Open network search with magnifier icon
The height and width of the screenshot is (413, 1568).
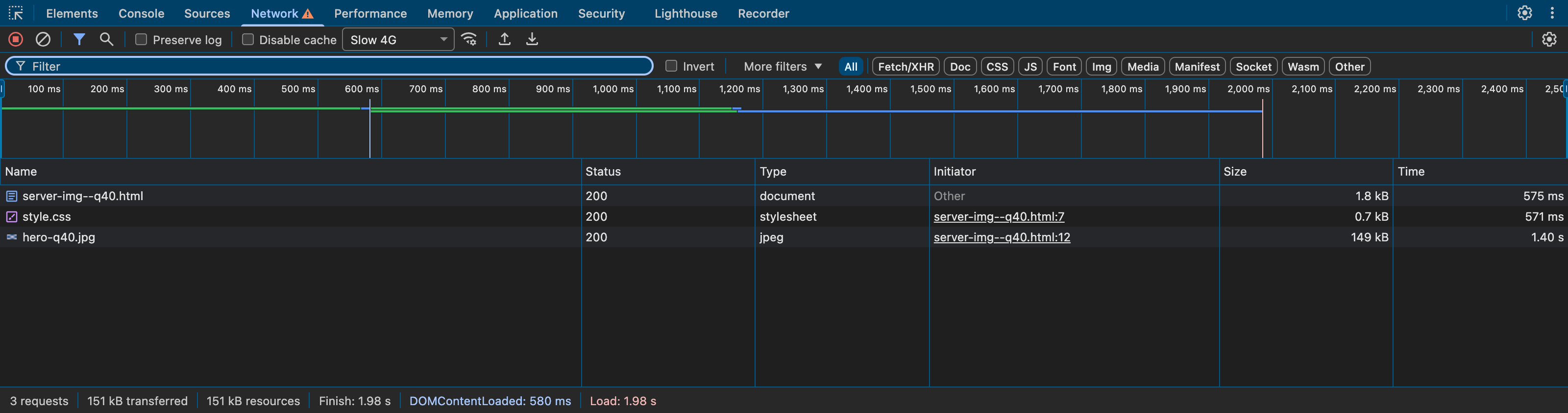point(106,40)
